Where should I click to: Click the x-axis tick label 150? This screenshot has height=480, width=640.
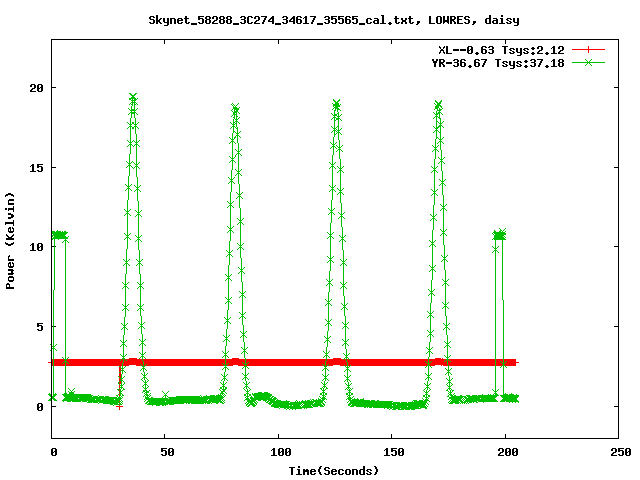click(x=394, y=452)
